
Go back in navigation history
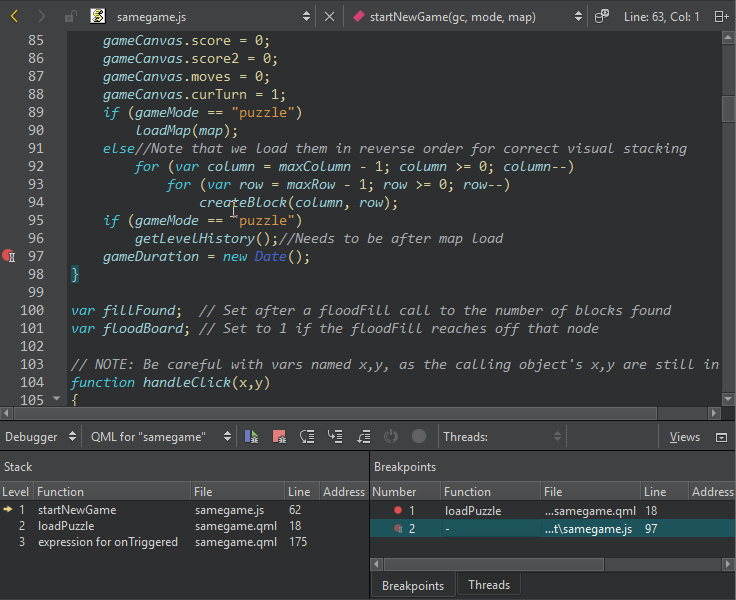[15, 16]
